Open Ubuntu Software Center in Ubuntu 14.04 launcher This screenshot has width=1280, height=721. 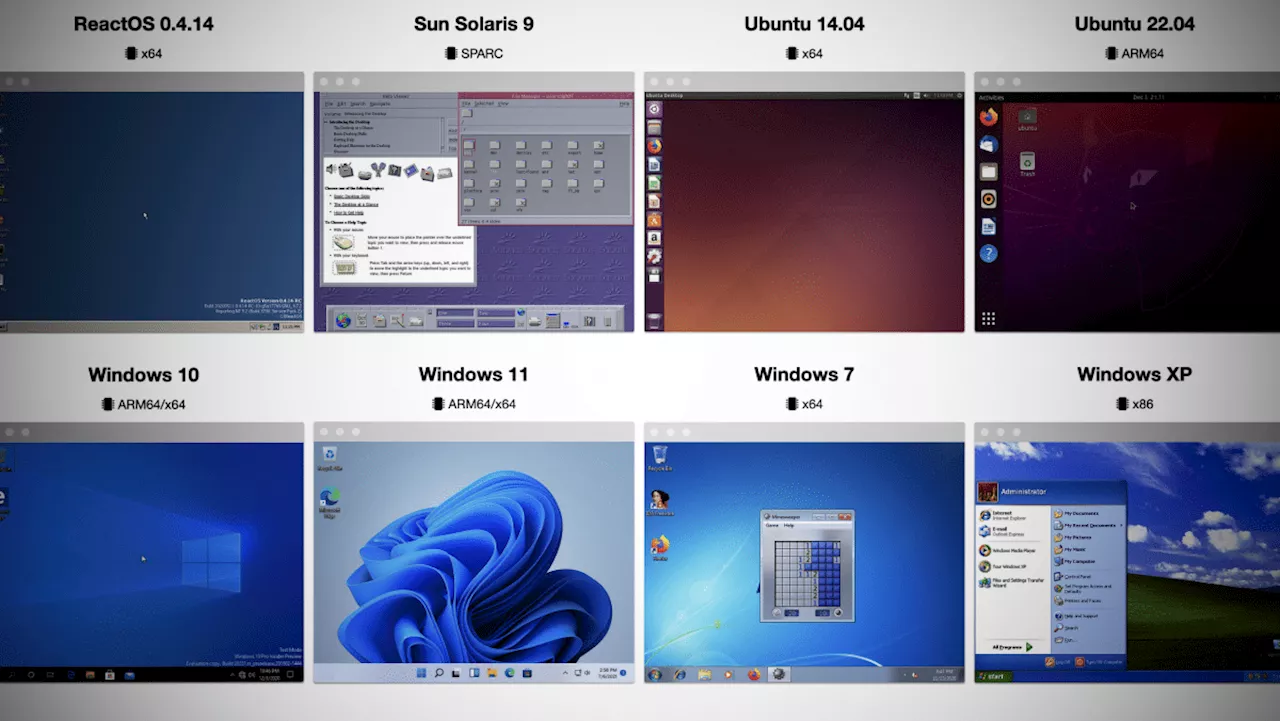[x=654, y=220]
